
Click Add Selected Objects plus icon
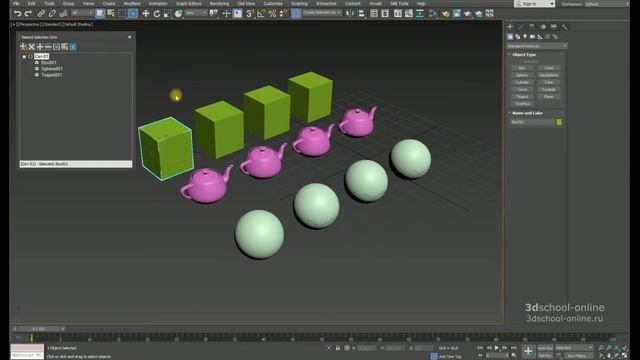click(40, 47)
